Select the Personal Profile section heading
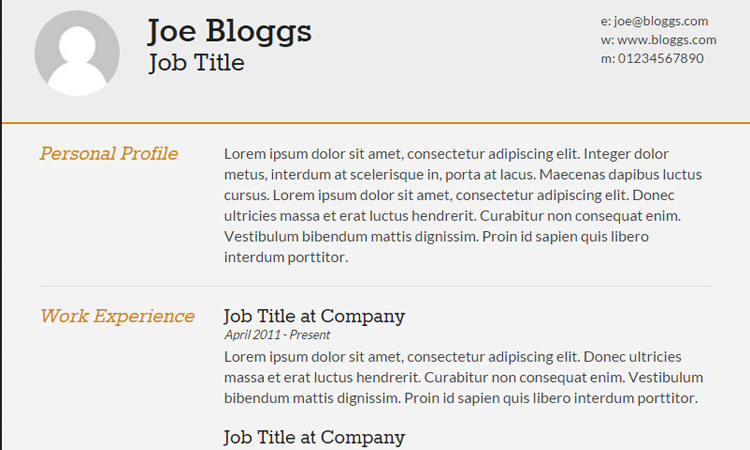Screen dimensions: 750x450 coord(109,154)
